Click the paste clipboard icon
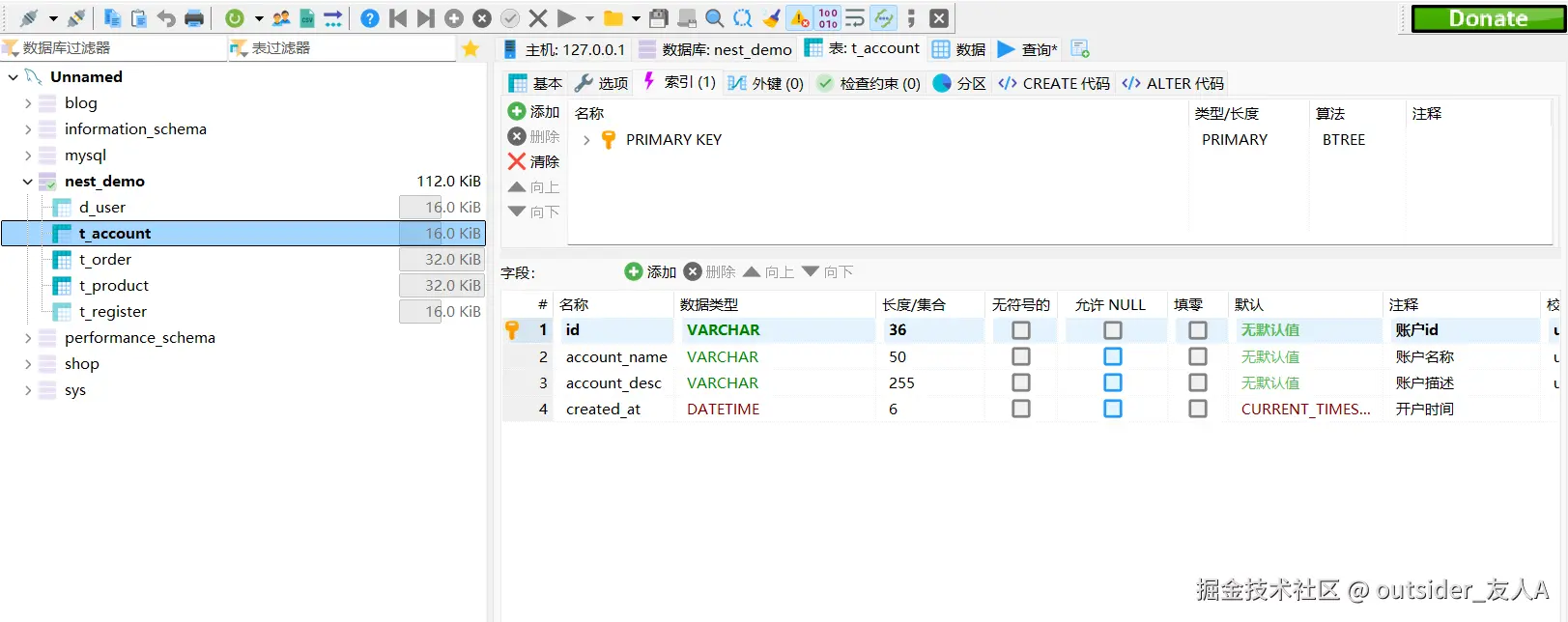 click(x=139, y=18)
